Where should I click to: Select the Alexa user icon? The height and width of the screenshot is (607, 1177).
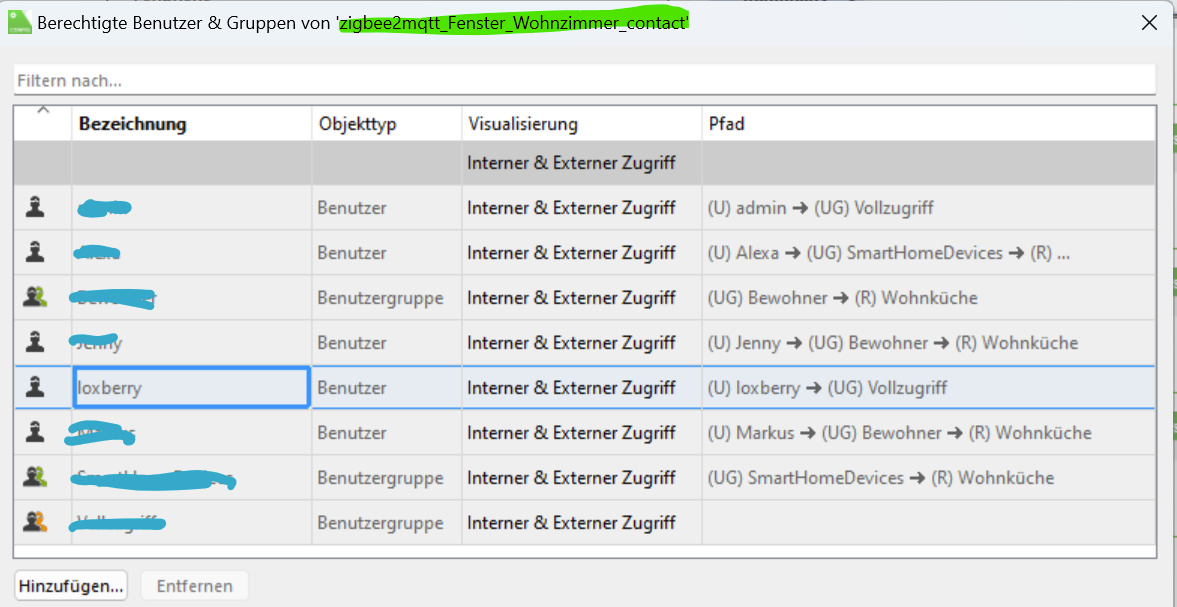[36, 253]
